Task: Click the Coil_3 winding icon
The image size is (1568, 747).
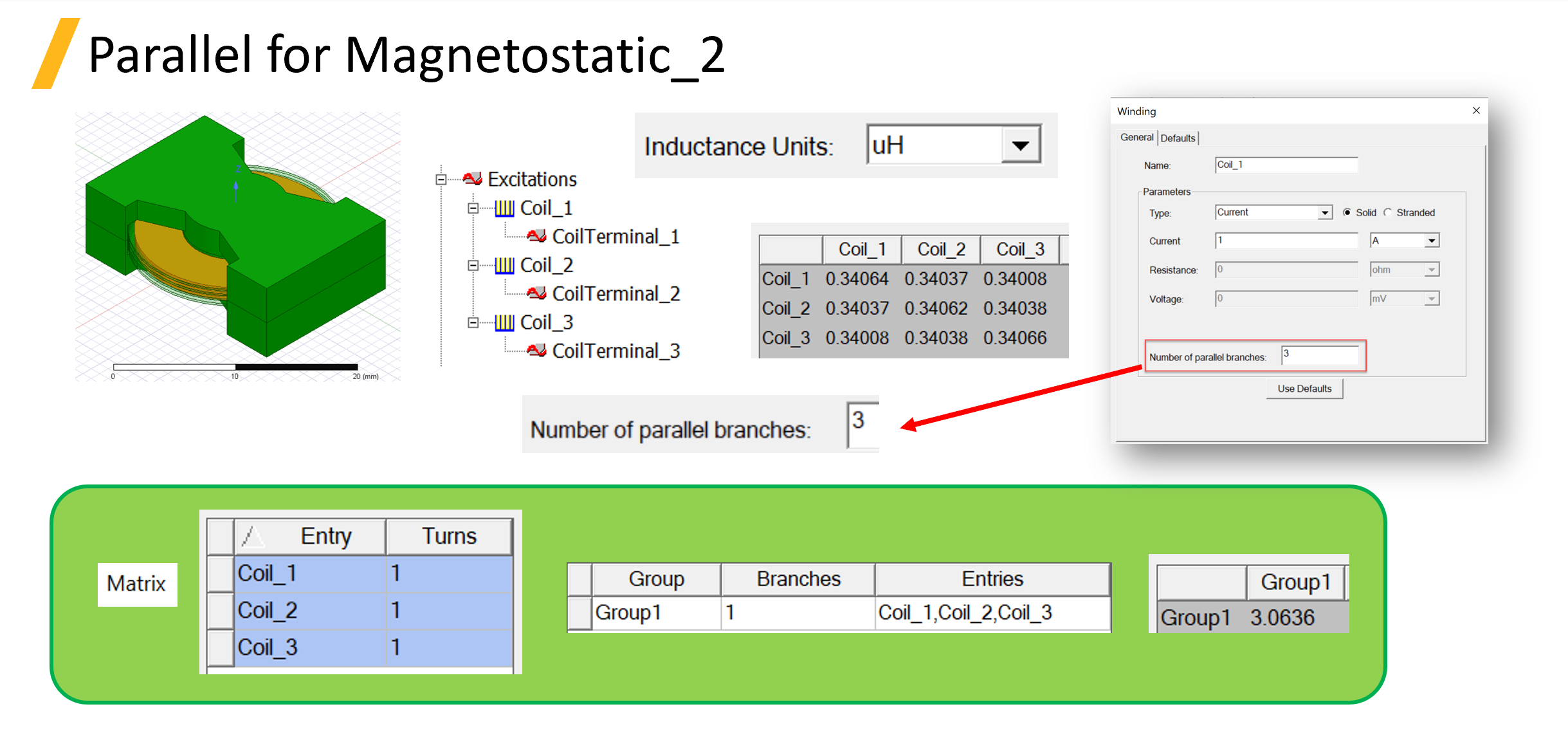Action: tap(504, 322)
